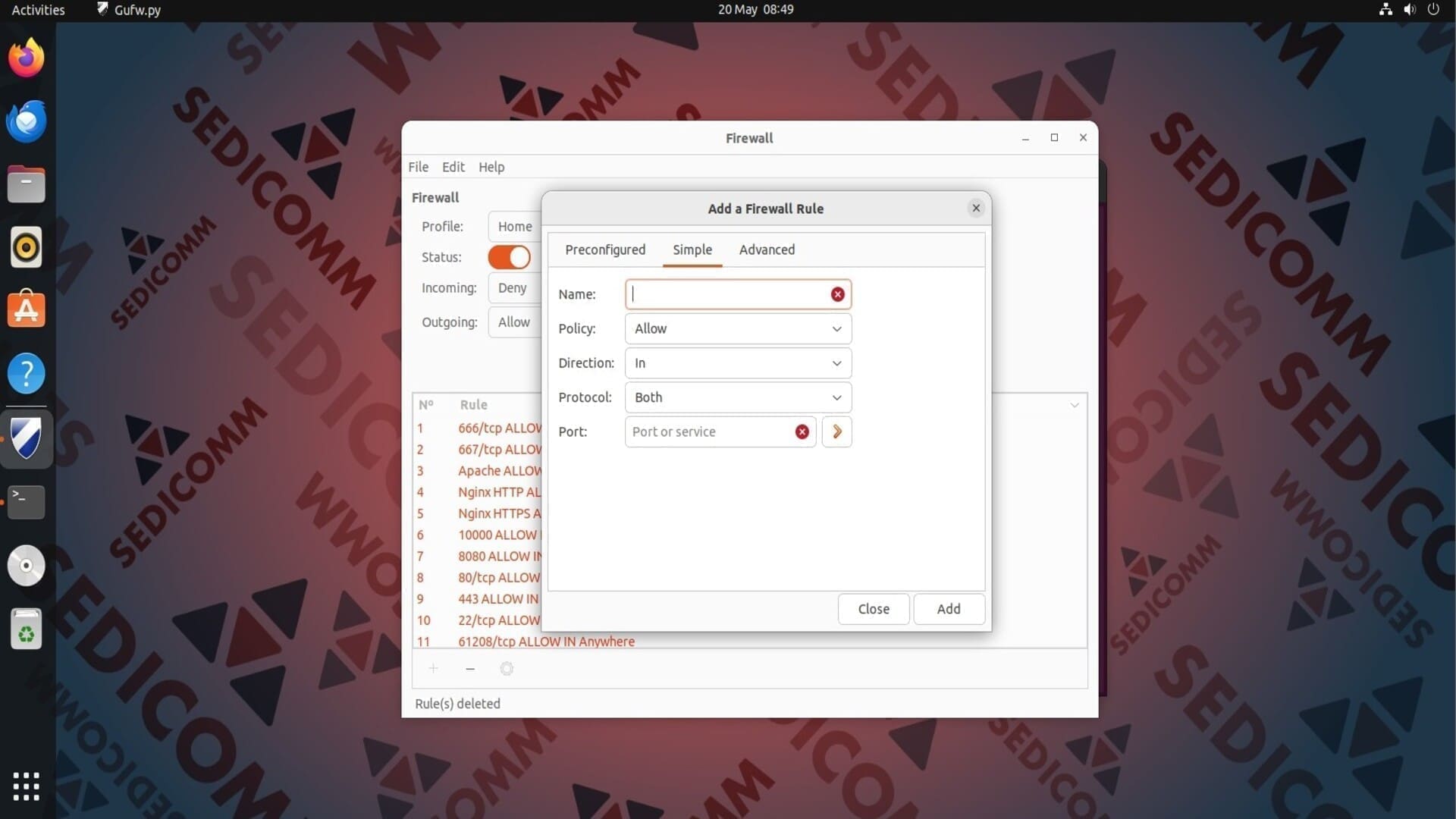Clear the Port field with red X icon
This screenshot has height=819, width=1456.
[802, 431]
